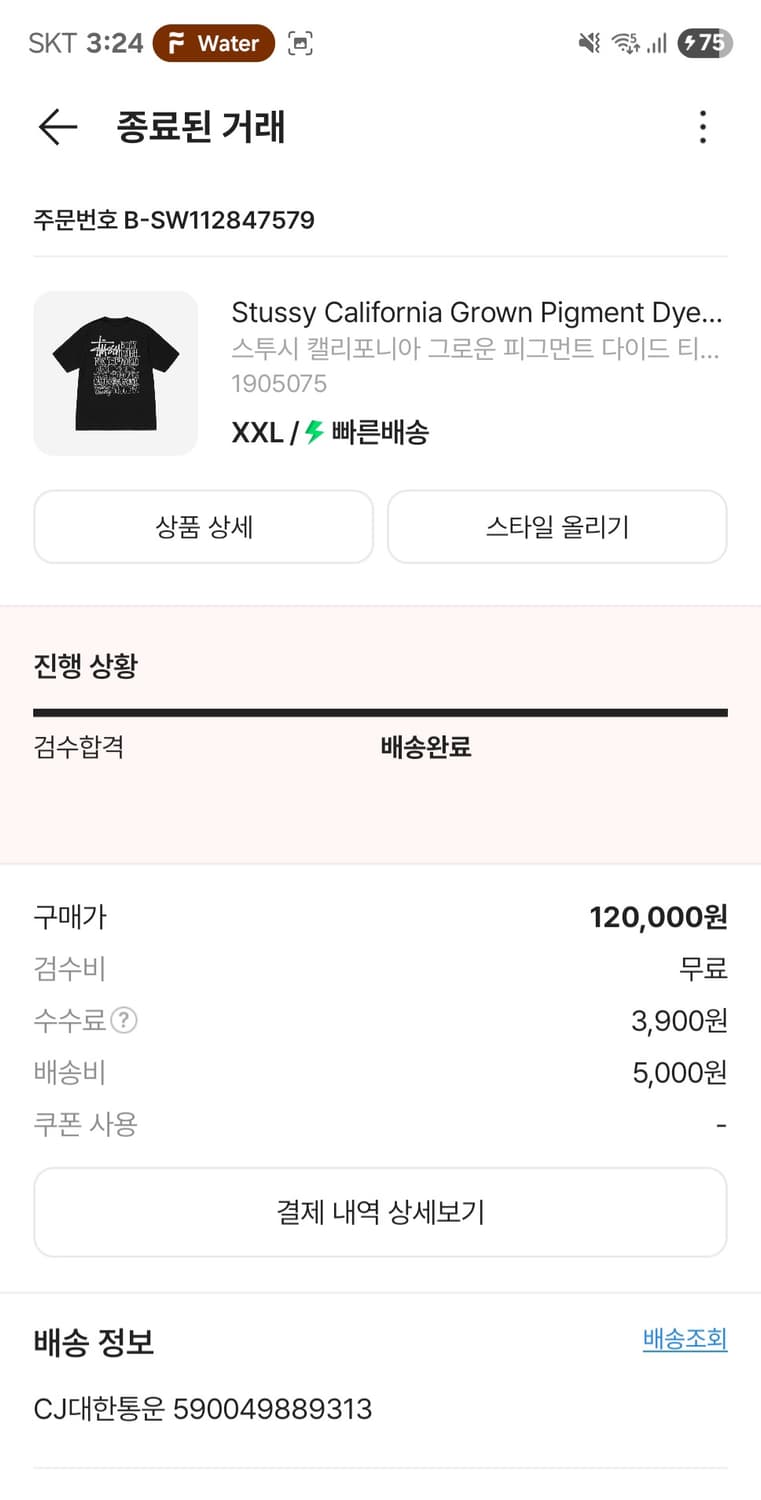Tap the fee help question mark icon
761x1500 pixels.
123,1021
